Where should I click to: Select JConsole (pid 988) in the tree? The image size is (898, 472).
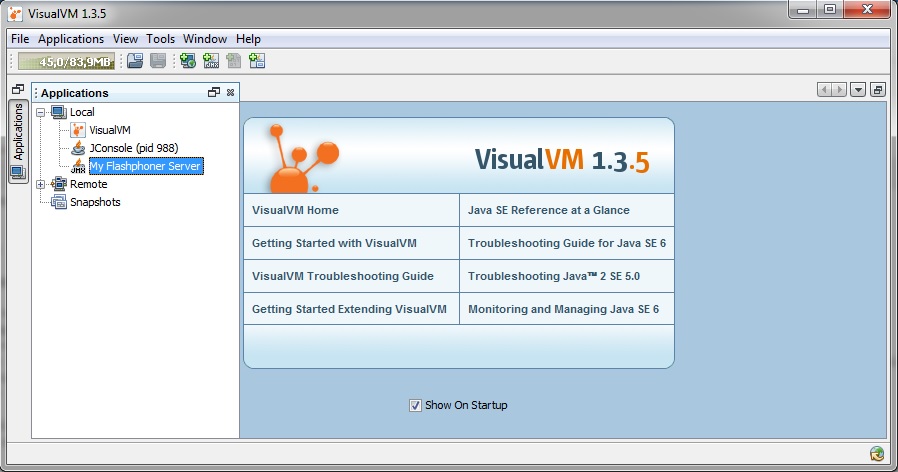[133, 148]
